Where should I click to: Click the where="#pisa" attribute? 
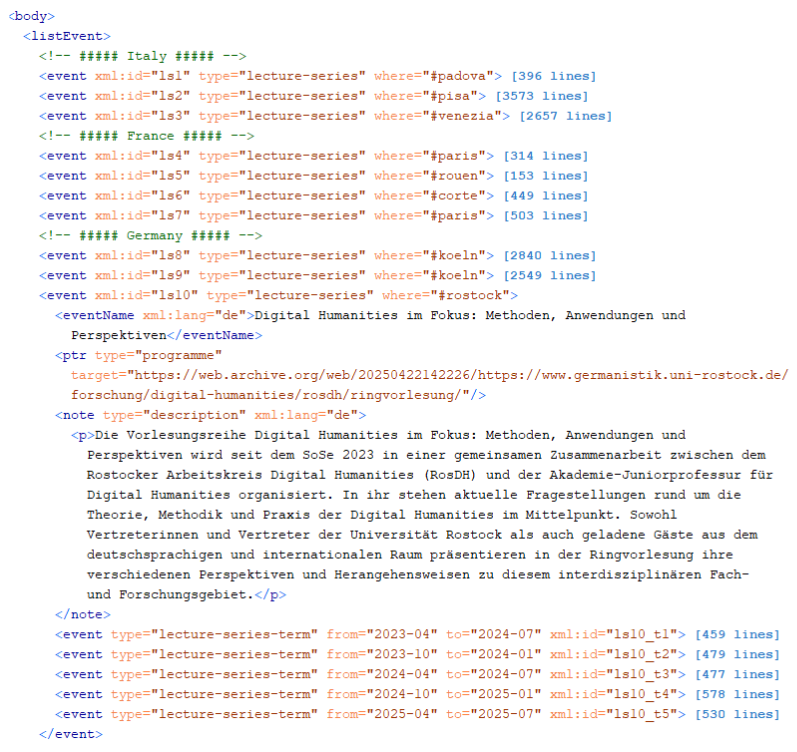coord(426,96)
